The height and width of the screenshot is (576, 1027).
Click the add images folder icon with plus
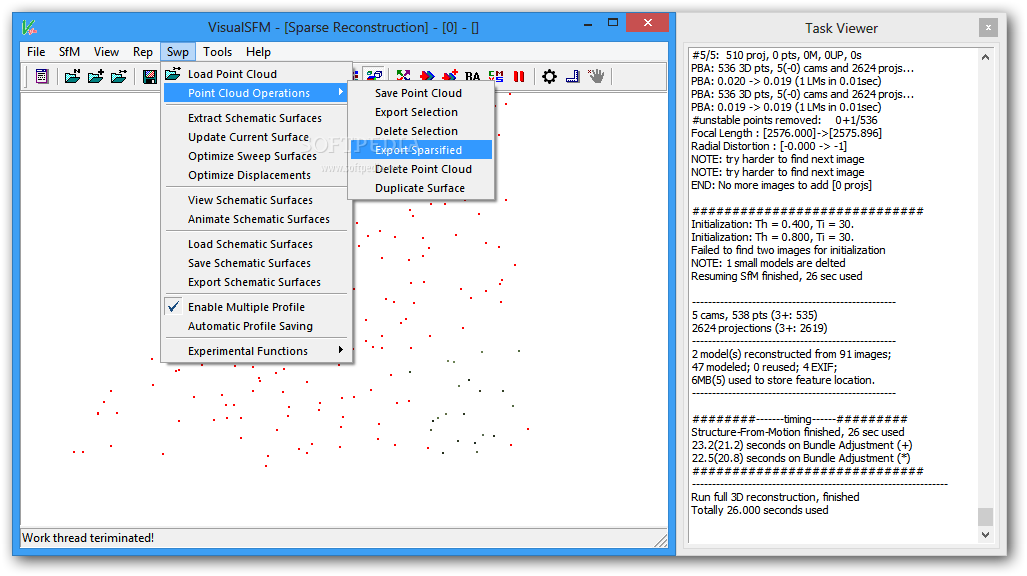coord(96,76)
